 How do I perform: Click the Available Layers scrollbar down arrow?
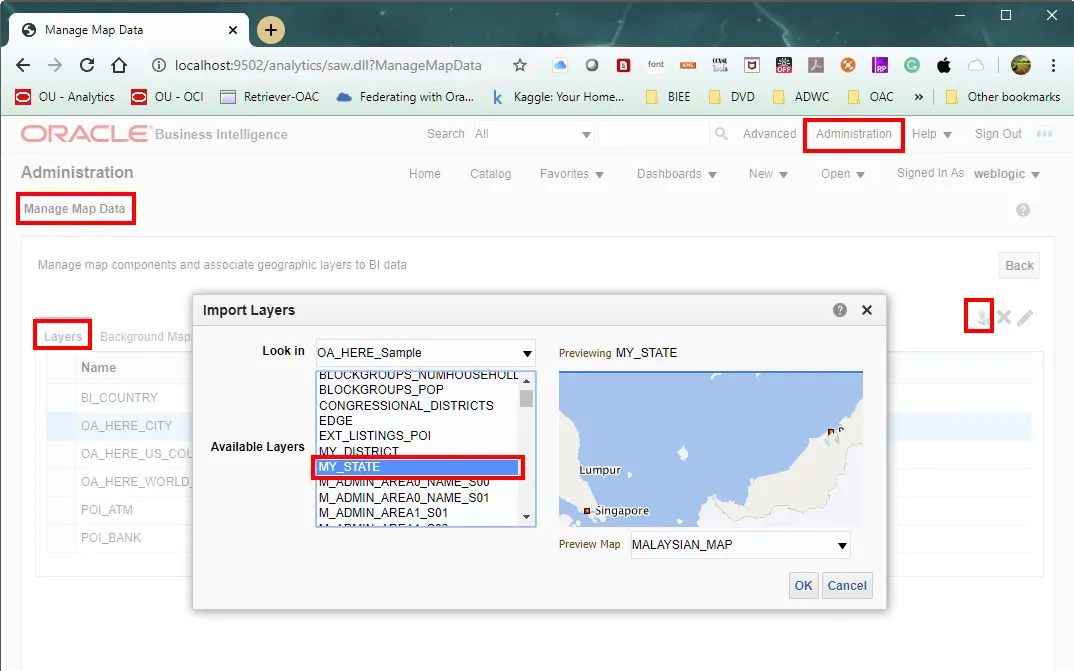(527, 517)
